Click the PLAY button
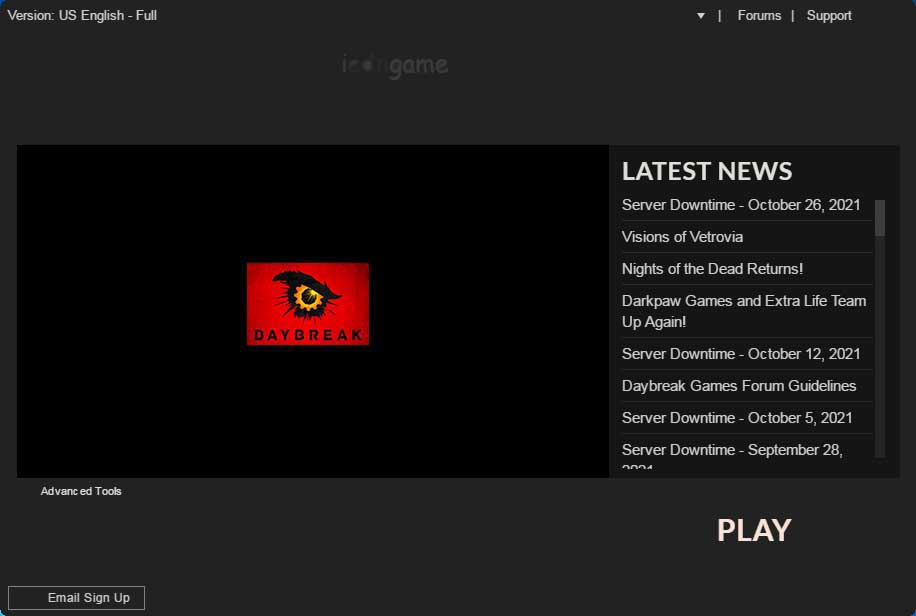This screenshot has width=916, height=616. pyautogui.click(x=754, y=530)
